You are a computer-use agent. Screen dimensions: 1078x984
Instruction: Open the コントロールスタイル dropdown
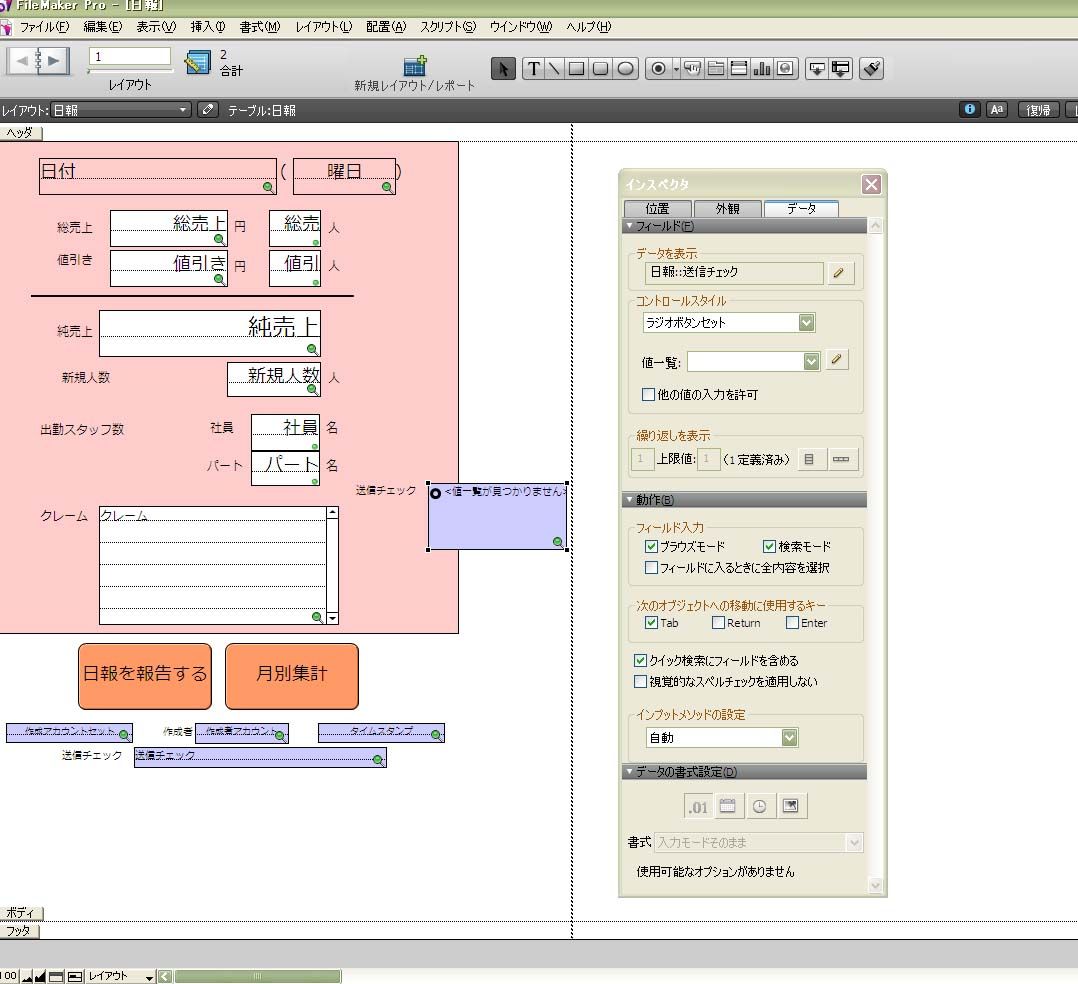click(x=807, y=323)
